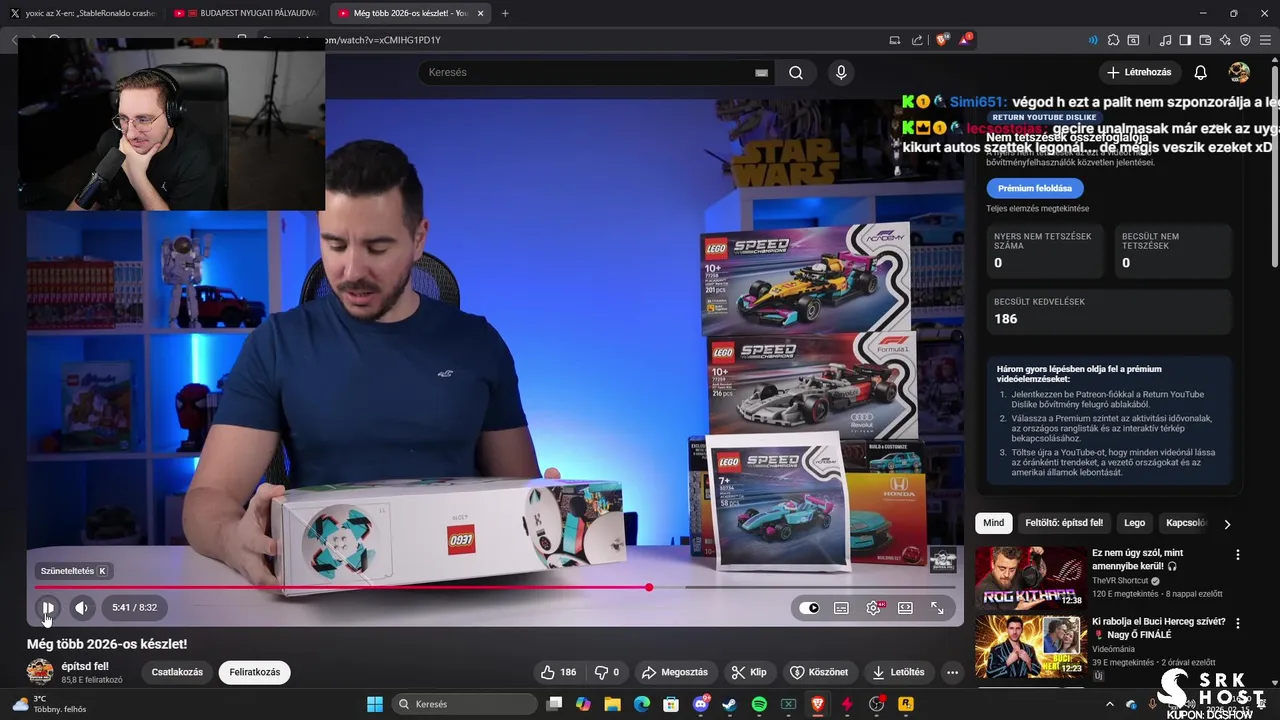
Task: Switch to theater mode view
Action: coord(905,608)
